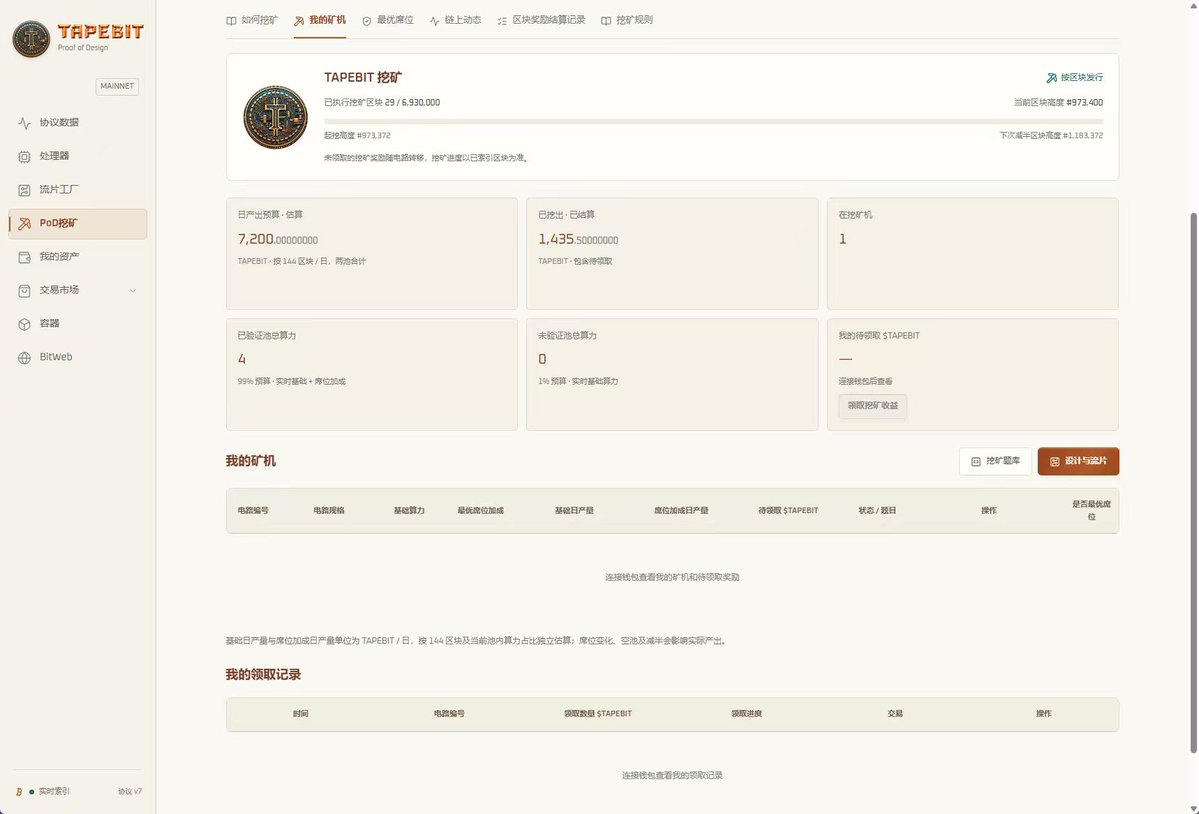Click the 容器 cube icon
The image size is (1199, 814).
point(24,324)
